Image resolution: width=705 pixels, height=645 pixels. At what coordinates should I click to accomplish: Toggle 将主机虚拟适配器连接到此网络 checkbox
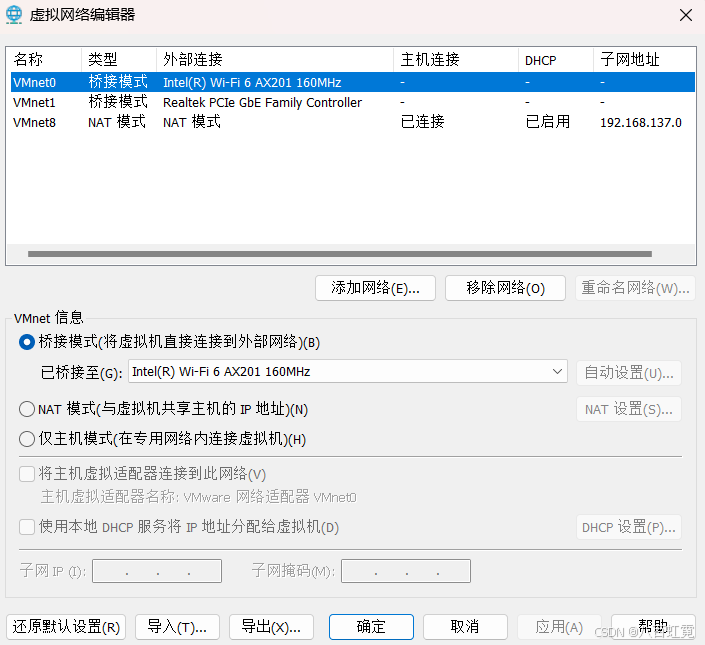click(x=27, y=474)
